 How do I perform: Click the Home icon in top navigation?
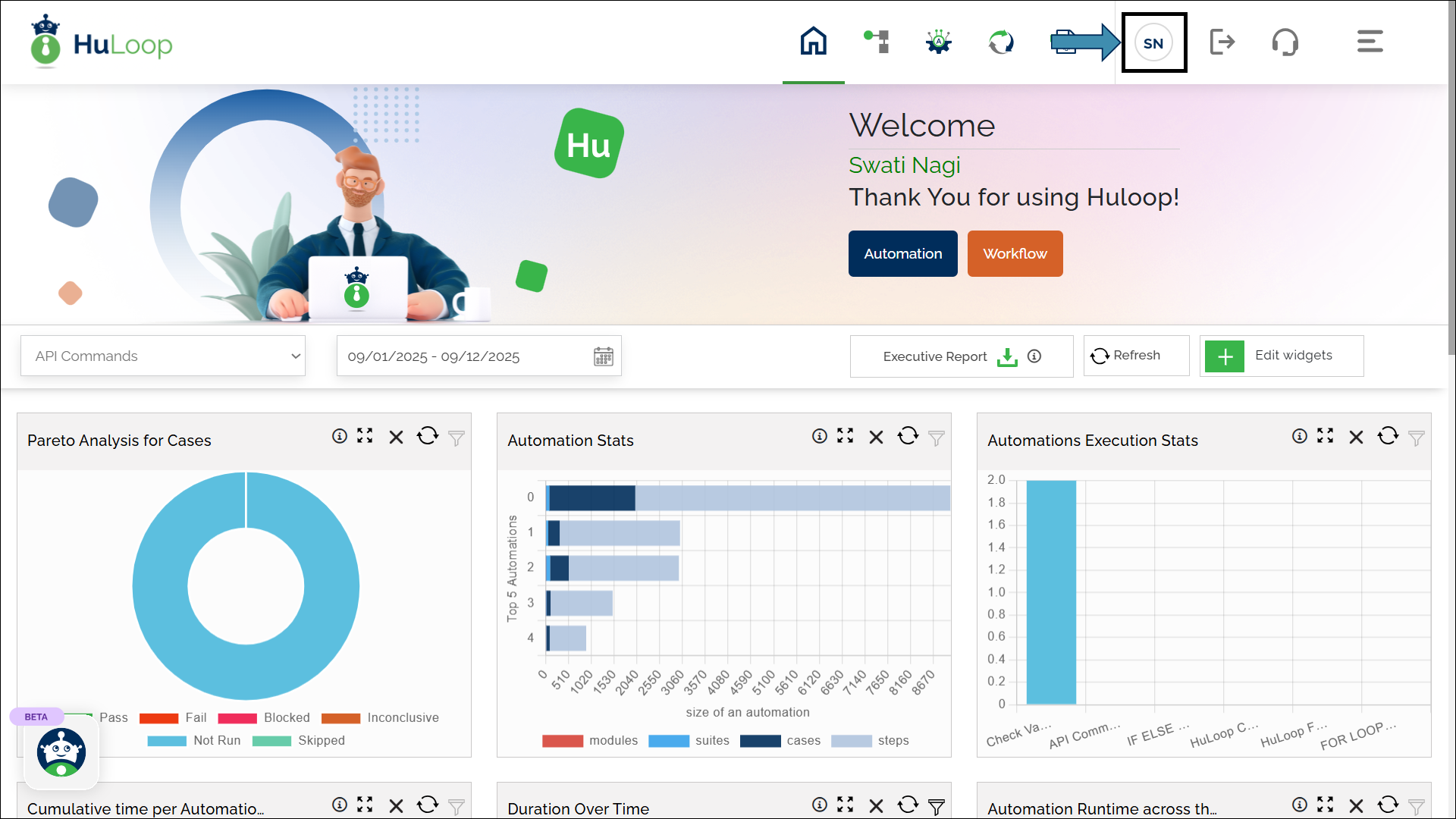click(813, 42)
